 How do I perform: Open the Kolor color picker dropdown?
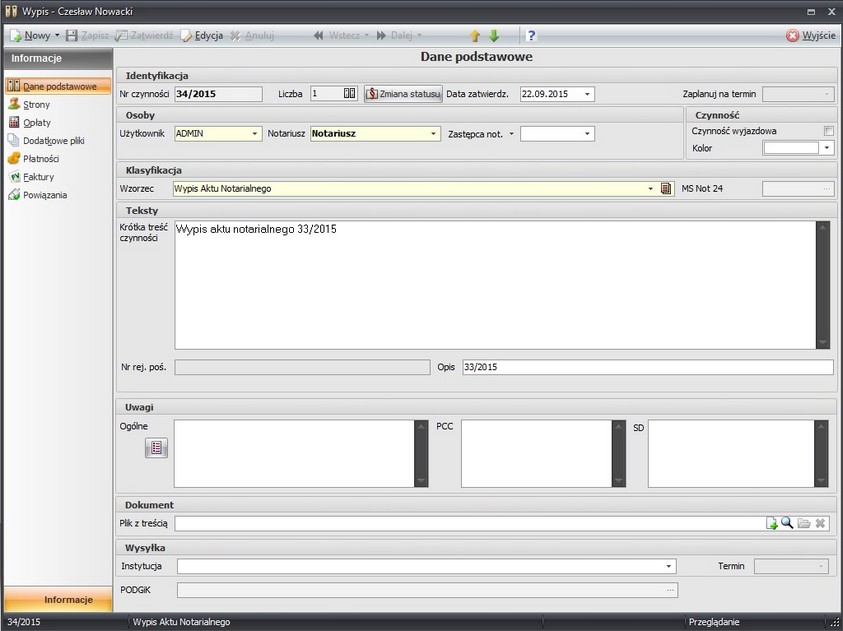tap(827, 148)
